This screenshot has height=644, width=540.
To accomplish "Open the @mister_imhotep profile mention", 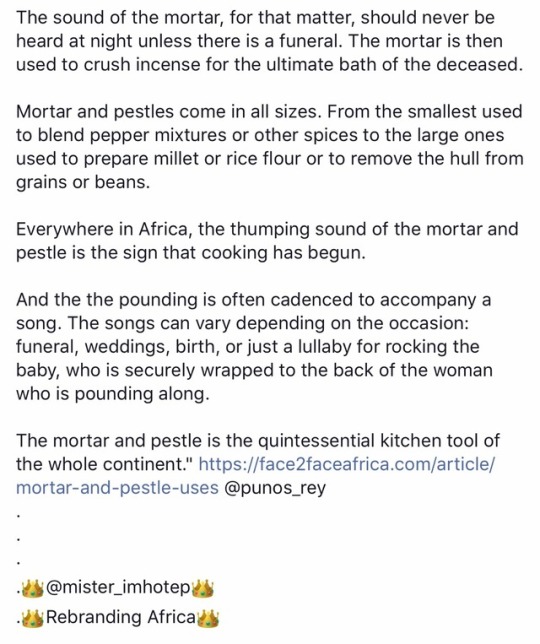I will click(x=118, y=587).
